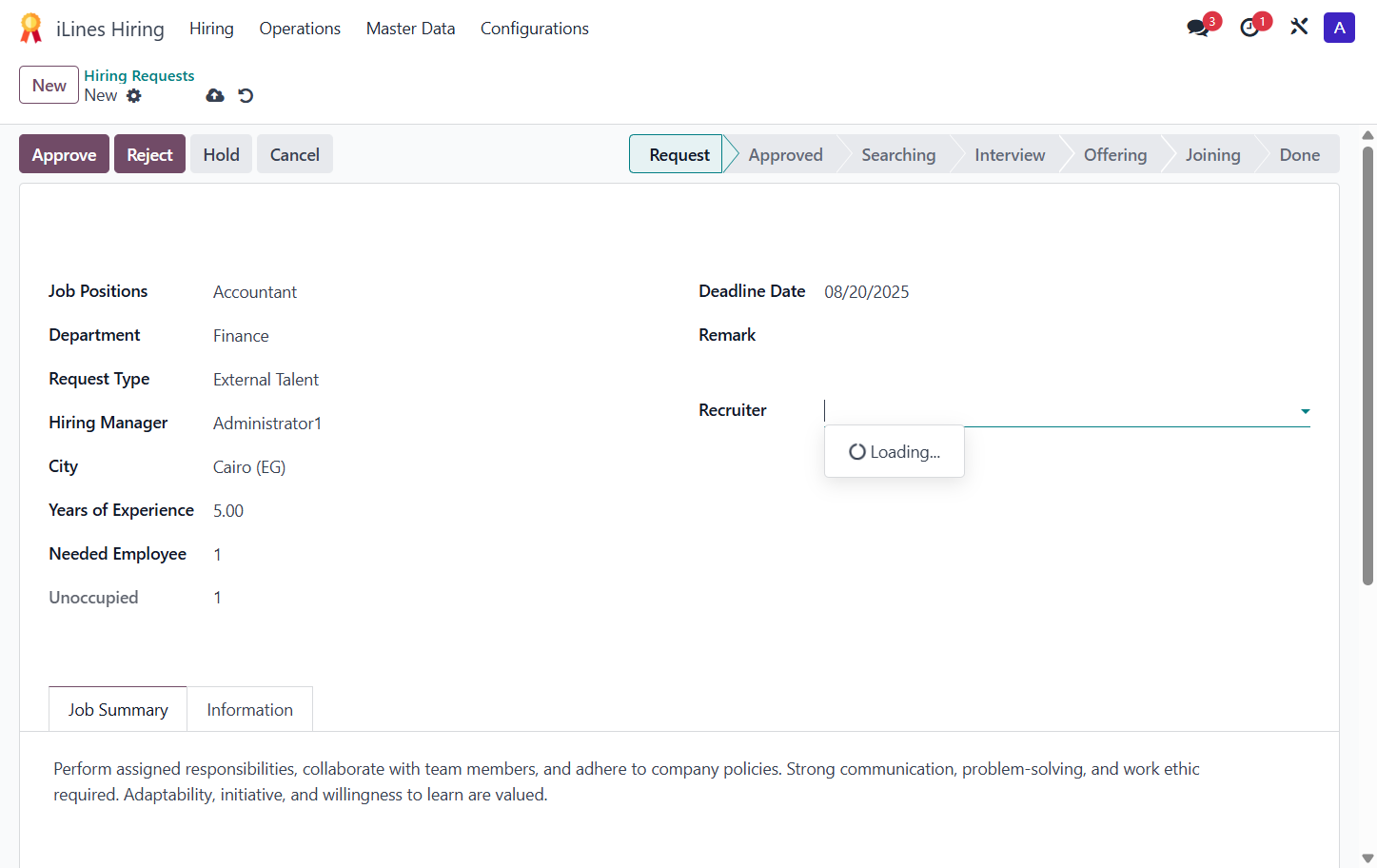Open the Configurations menu
Screen dimensions: 1377x868
coord(535,29)
